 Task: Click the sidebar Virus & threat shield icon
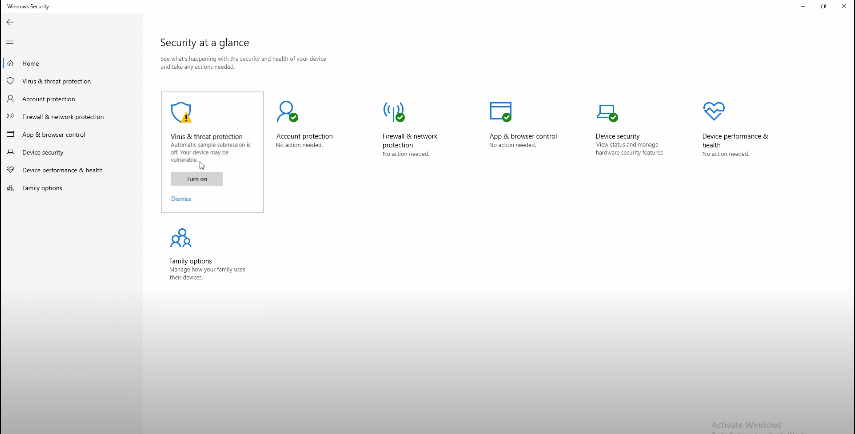[x=10, y=81]
